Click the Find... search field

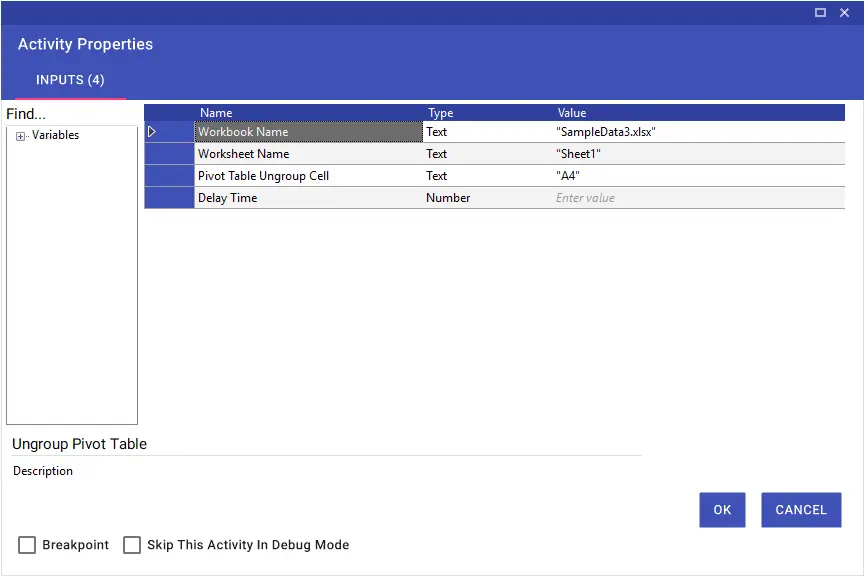72,114
